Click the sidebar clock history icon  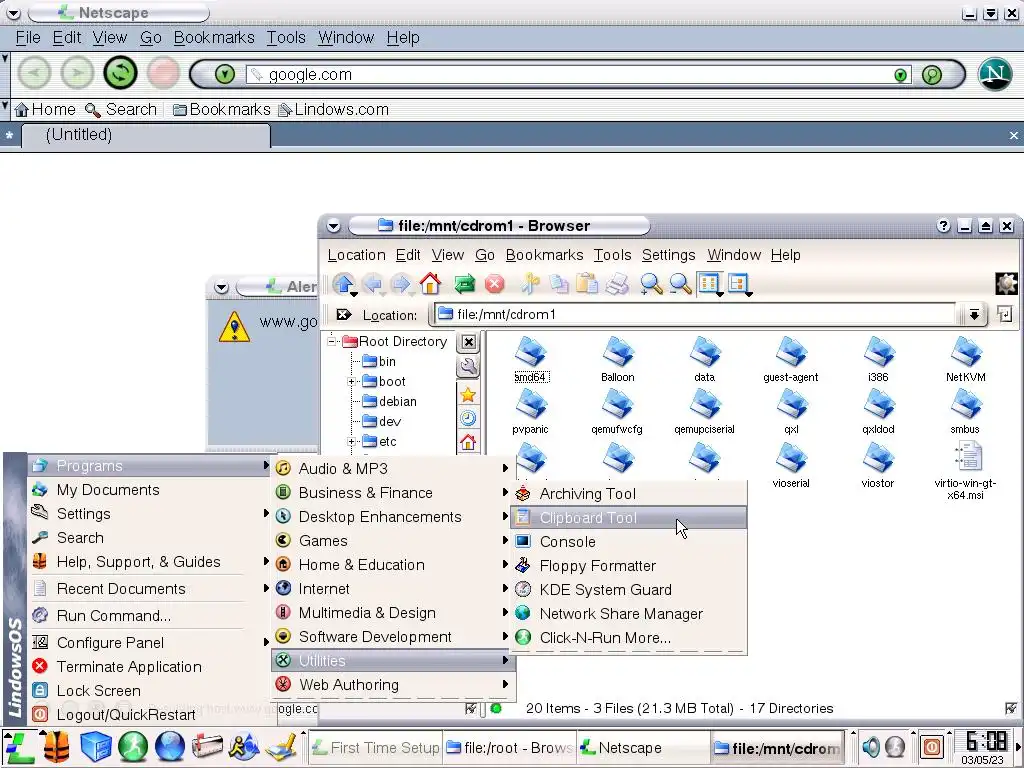468,418
